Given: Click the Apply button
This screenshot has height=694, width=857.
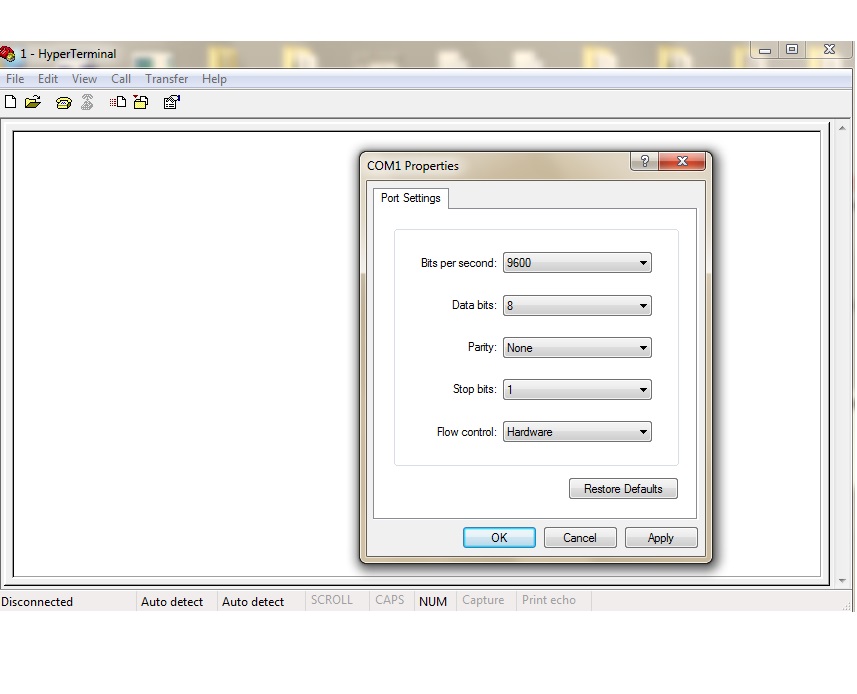Looking at the screenshot, I should coord(661,538).
